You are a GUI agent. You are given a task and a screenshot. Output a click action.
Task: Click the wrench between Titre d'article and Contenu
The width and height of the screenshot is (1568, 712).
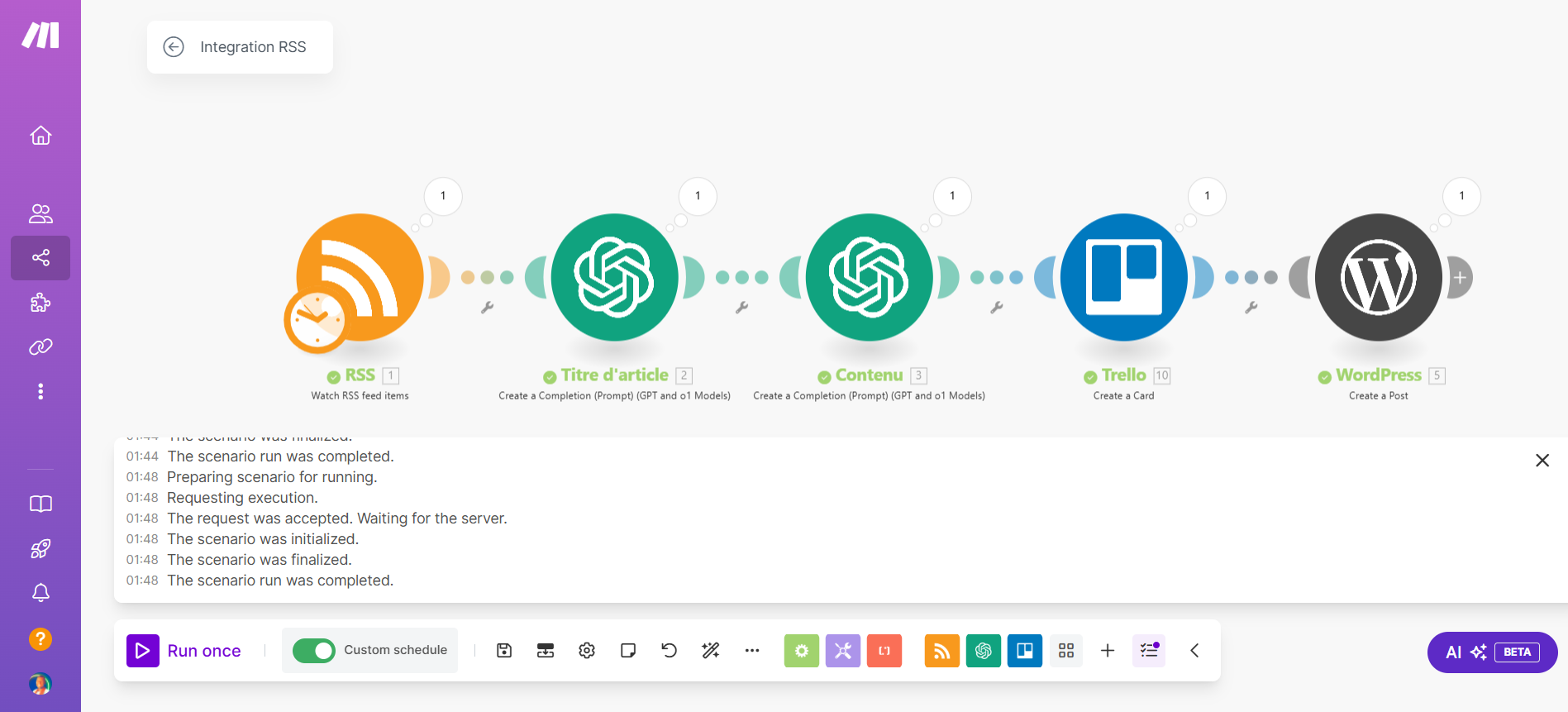742,308
